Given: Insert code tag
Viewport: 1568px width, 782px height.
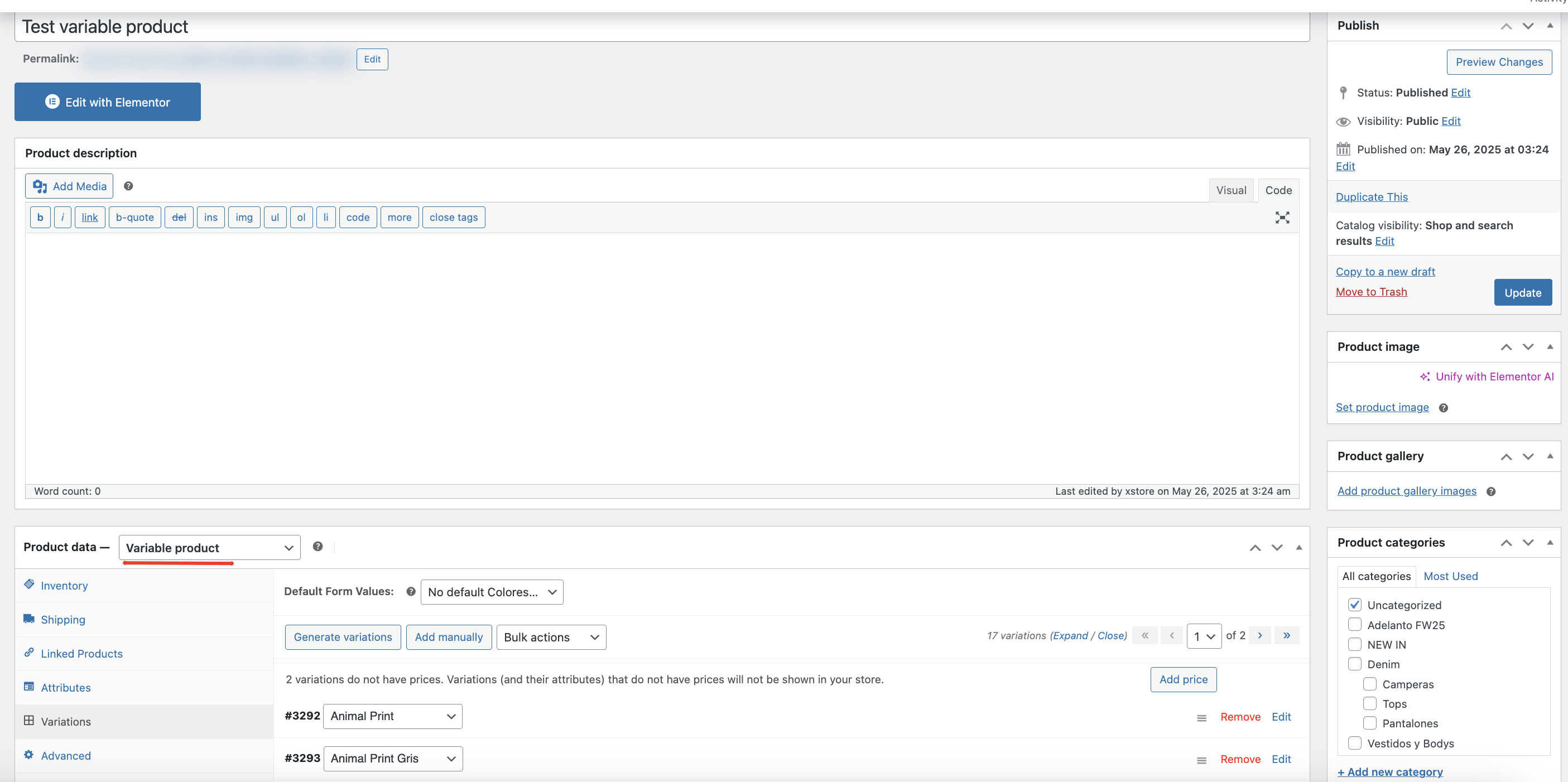Looking at the screenshot, I should [x=358, y=218].
